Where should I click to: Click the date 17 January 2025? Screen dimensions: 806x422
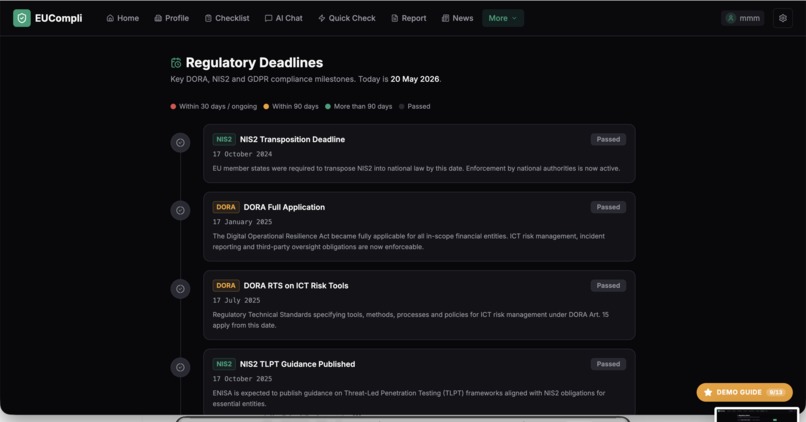[242, 222]
